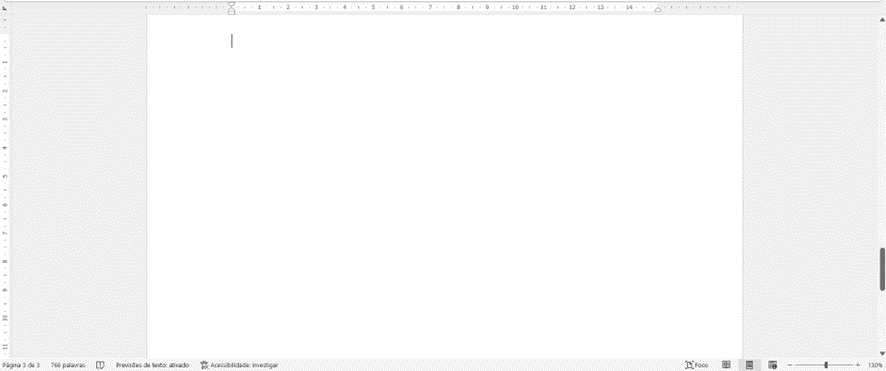This screenshot has height=371, width=886.
Task: Toggle Previsões de texto: ativado
Action: (153, 365)
